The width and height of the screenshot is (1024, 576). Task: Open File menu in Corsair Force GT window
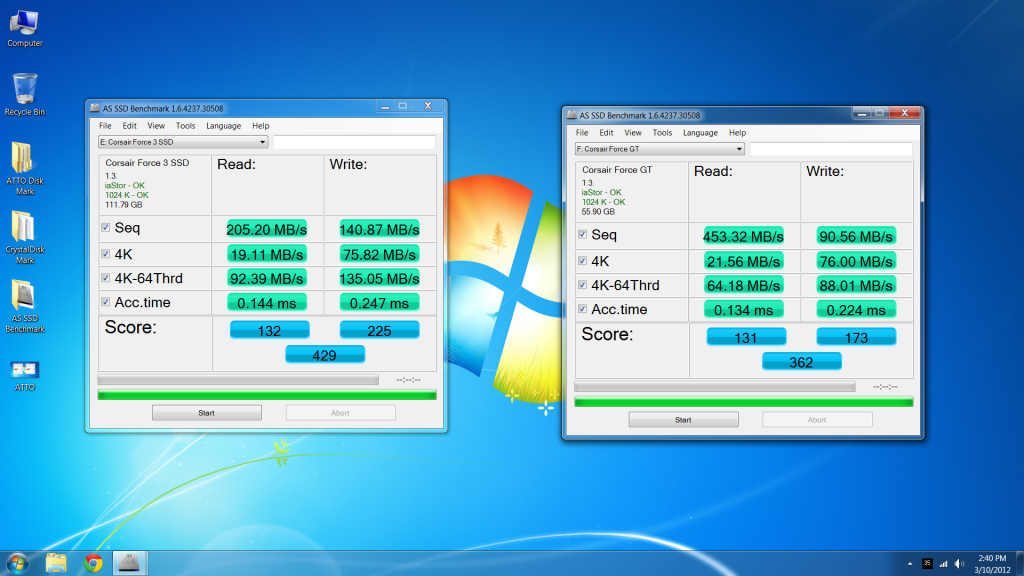click(582, 133)
